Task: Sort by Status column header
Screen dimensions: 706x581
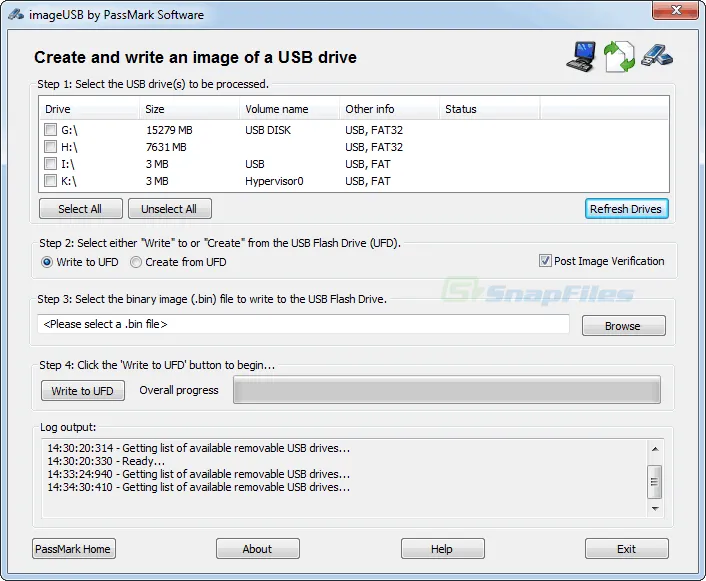Action: [x=489, y=109]
